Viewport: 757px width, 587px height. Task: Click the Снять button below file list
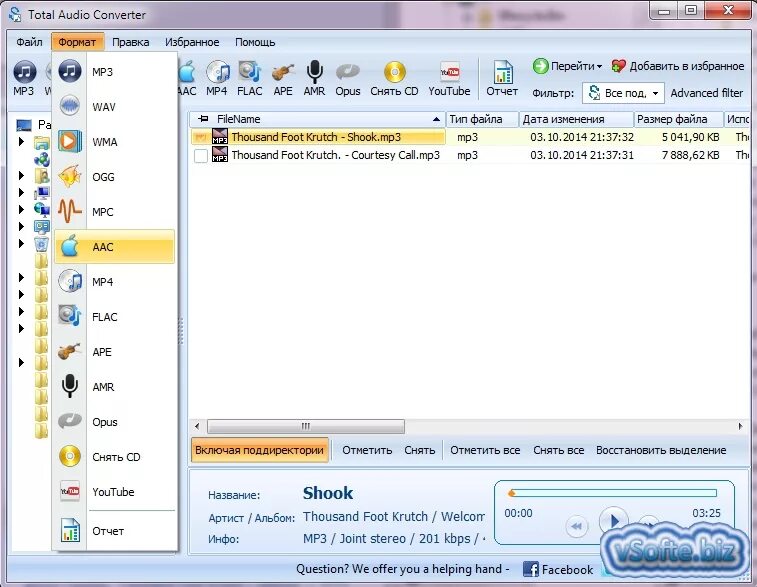pyautogui.click(x=420, y=450)
